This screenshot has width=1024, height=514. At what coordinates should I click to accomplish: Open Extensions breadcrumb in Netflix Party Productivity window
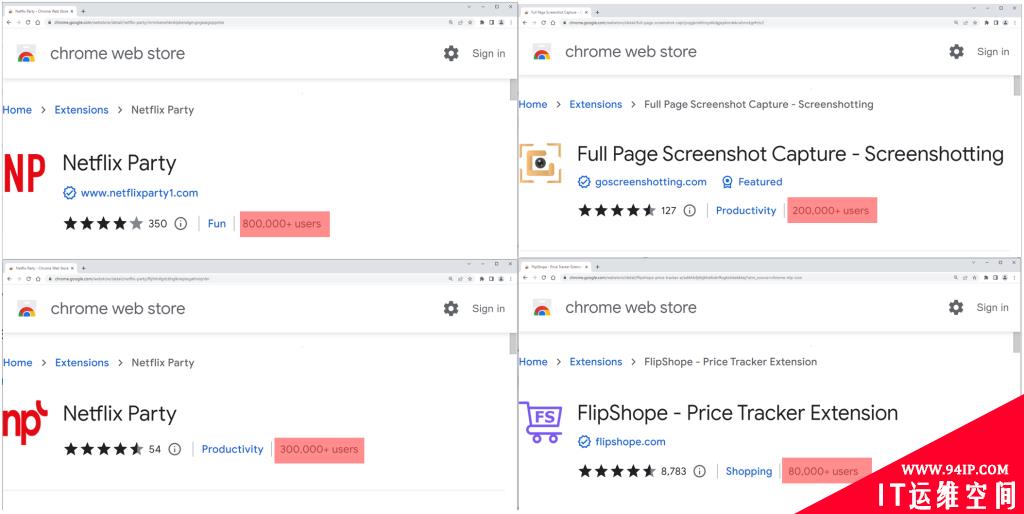pos(82,362)
